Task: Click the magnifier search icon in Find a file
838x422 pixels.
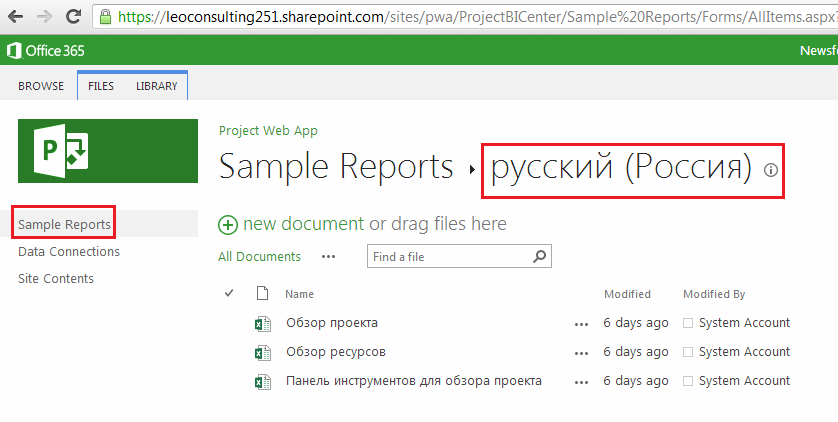Action: pyautogui.click(x=540, y=256)
